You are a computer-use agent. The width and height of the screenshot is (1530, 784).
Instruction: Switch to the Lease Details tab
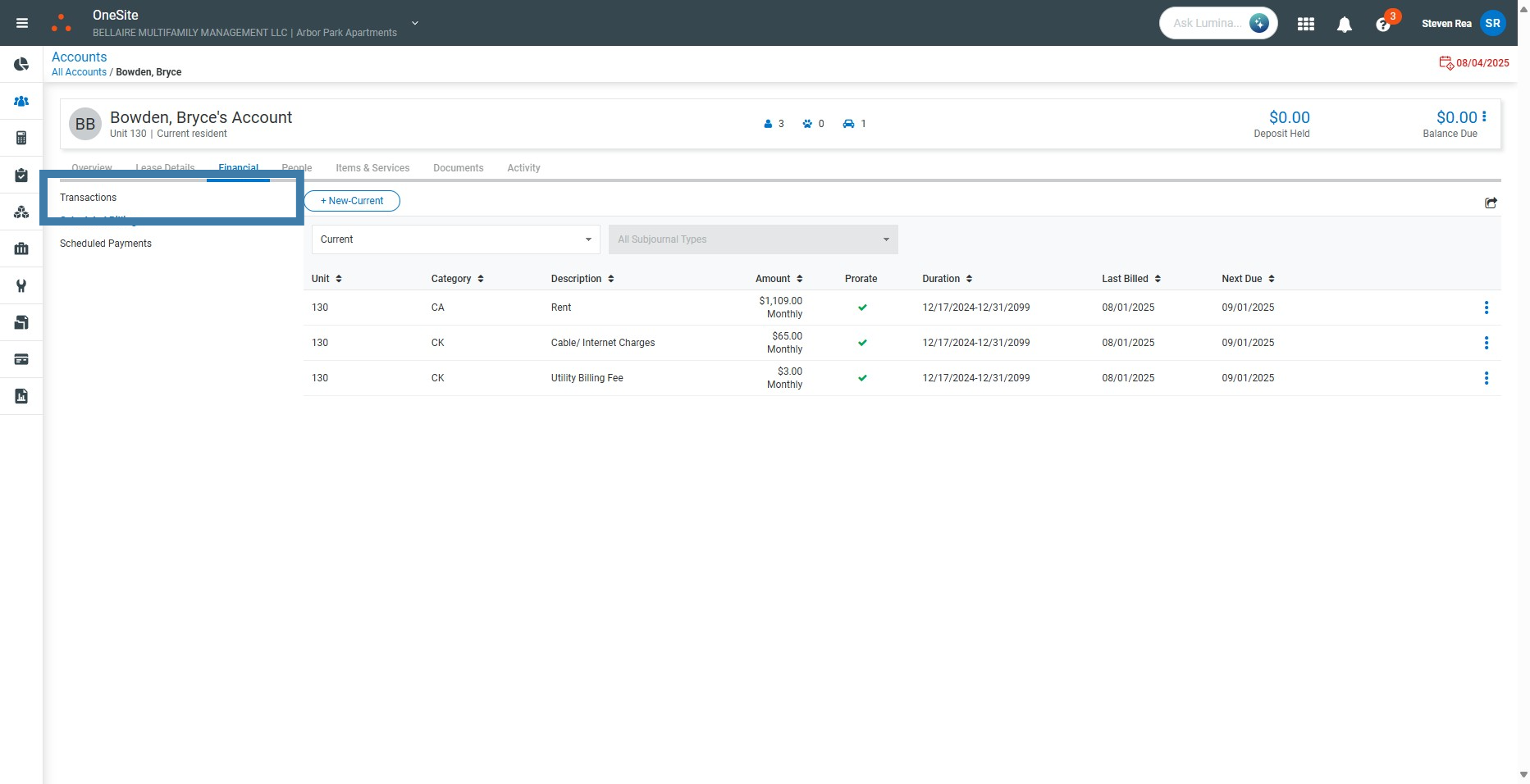click(x=165, y=168)
